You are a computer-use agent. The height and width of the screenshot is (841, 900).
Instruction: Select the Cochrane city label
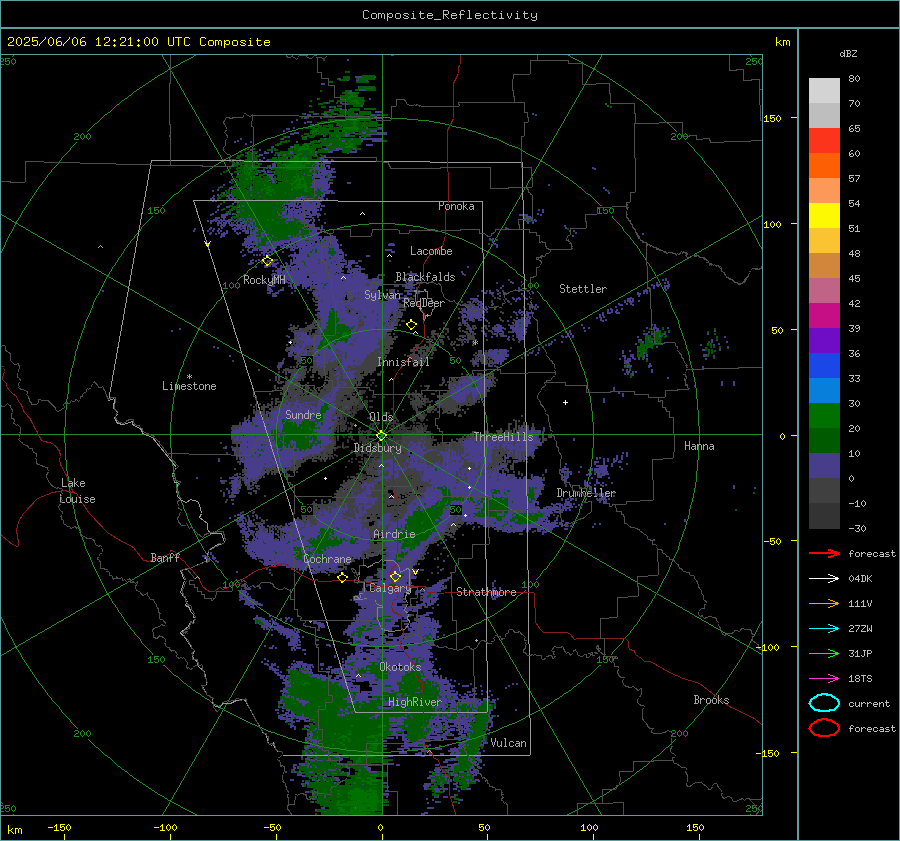(x=327, y=559)
